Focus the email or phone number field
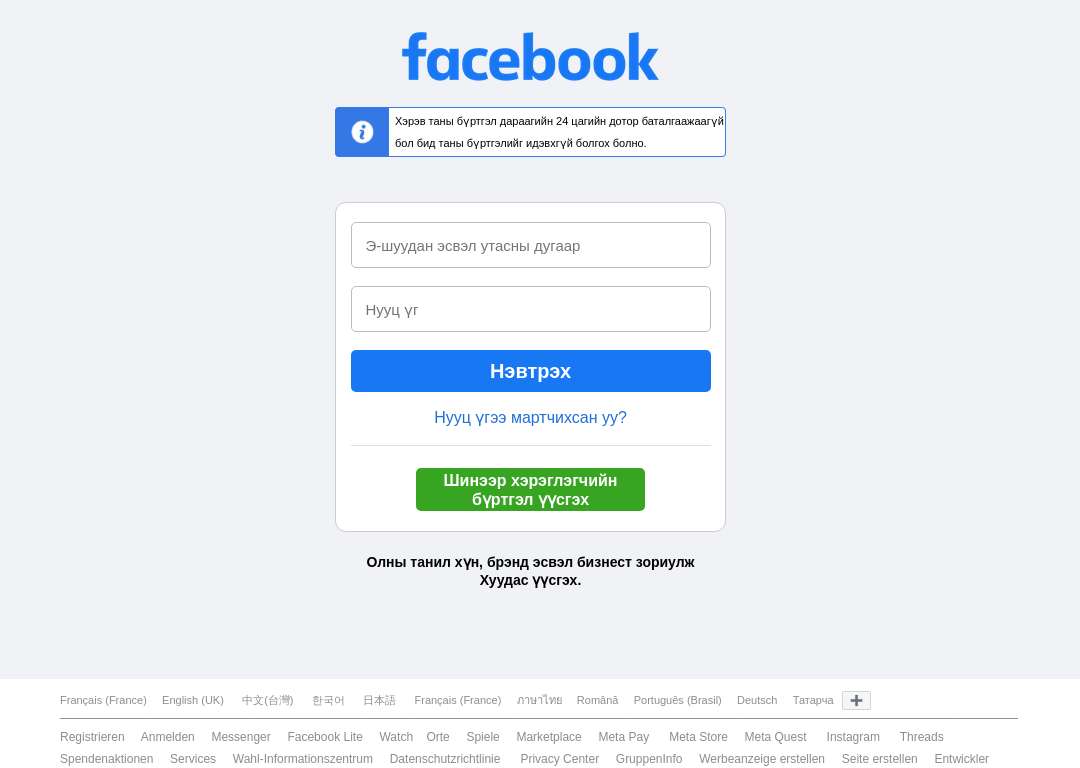This screenshot has height=768, width=1080. (530, 245)
